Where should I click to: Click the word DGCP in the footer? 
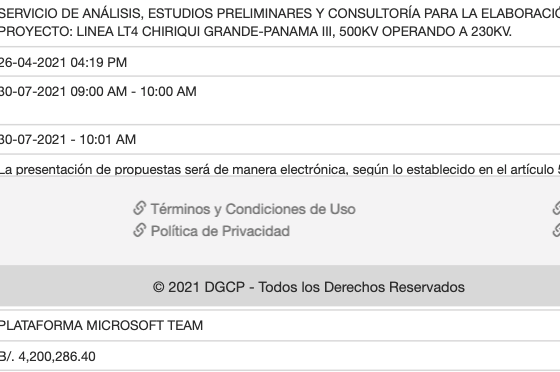[224, 287]
